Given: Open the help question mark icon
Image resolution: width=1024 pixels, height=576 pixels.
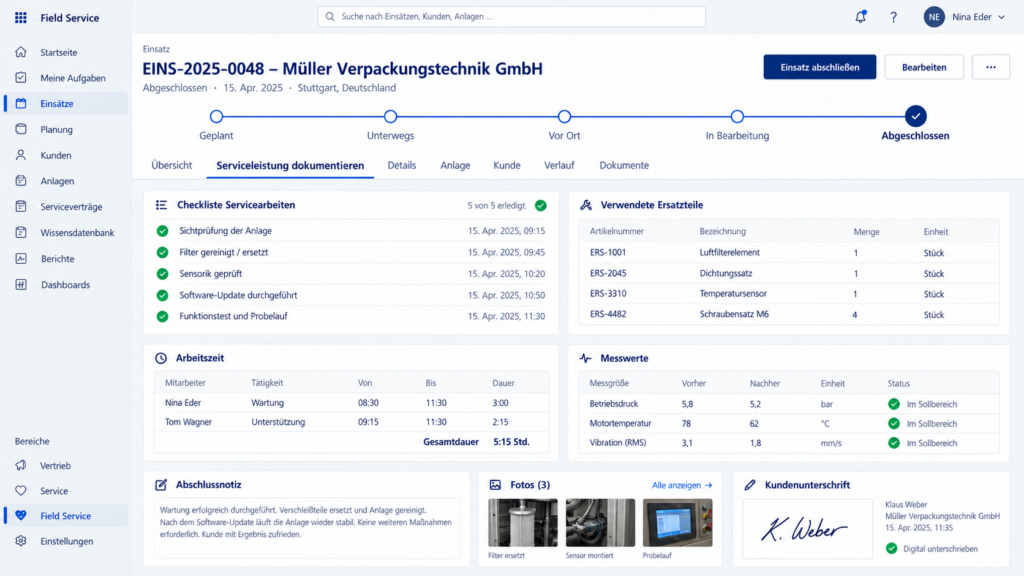Looking at the screenshot, I should pyautogui.click(x=893, y=17).
